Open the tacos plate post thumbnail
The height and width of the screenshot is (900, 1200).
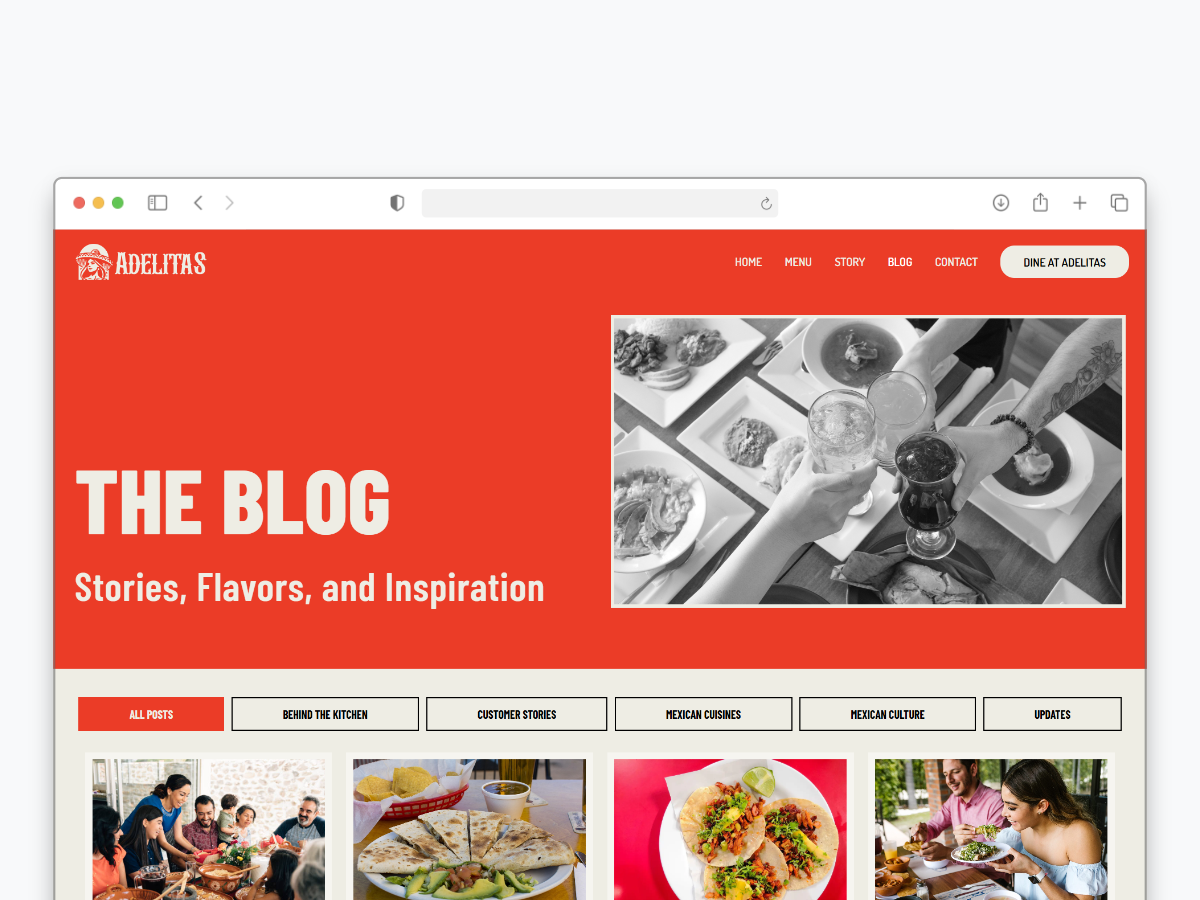(730, 829)
